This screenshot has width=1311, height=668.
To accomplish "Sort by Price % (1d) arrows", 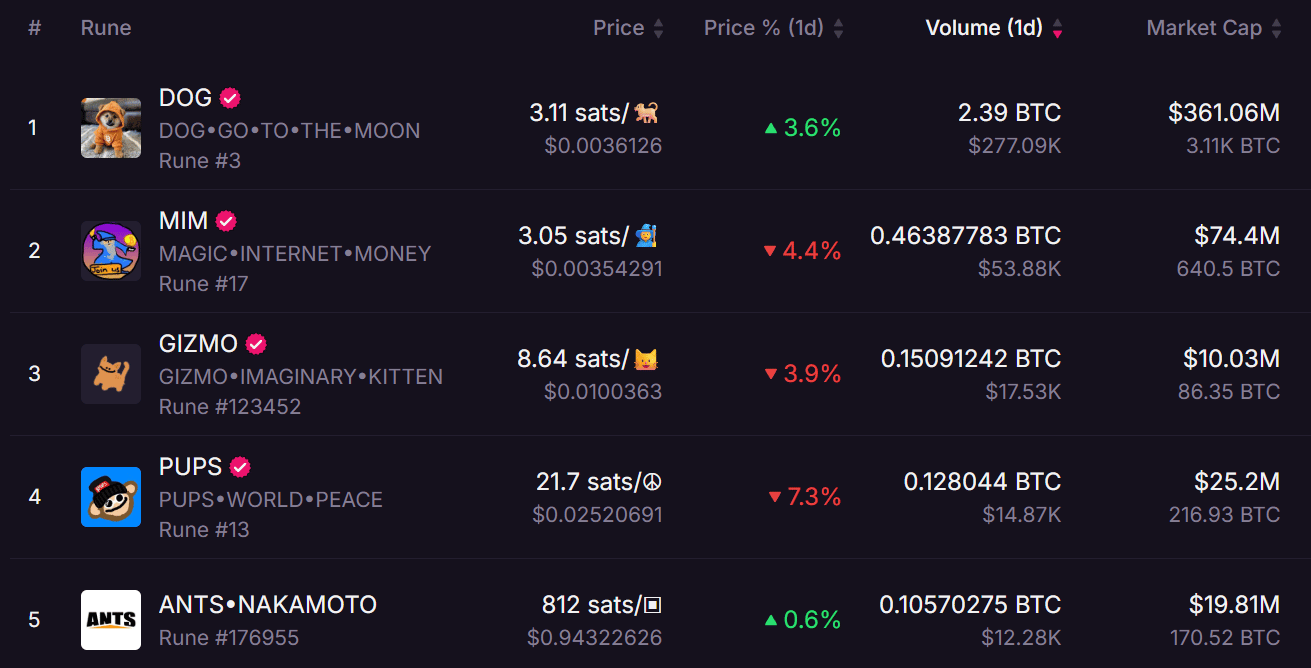I will [x=838, y=29].
